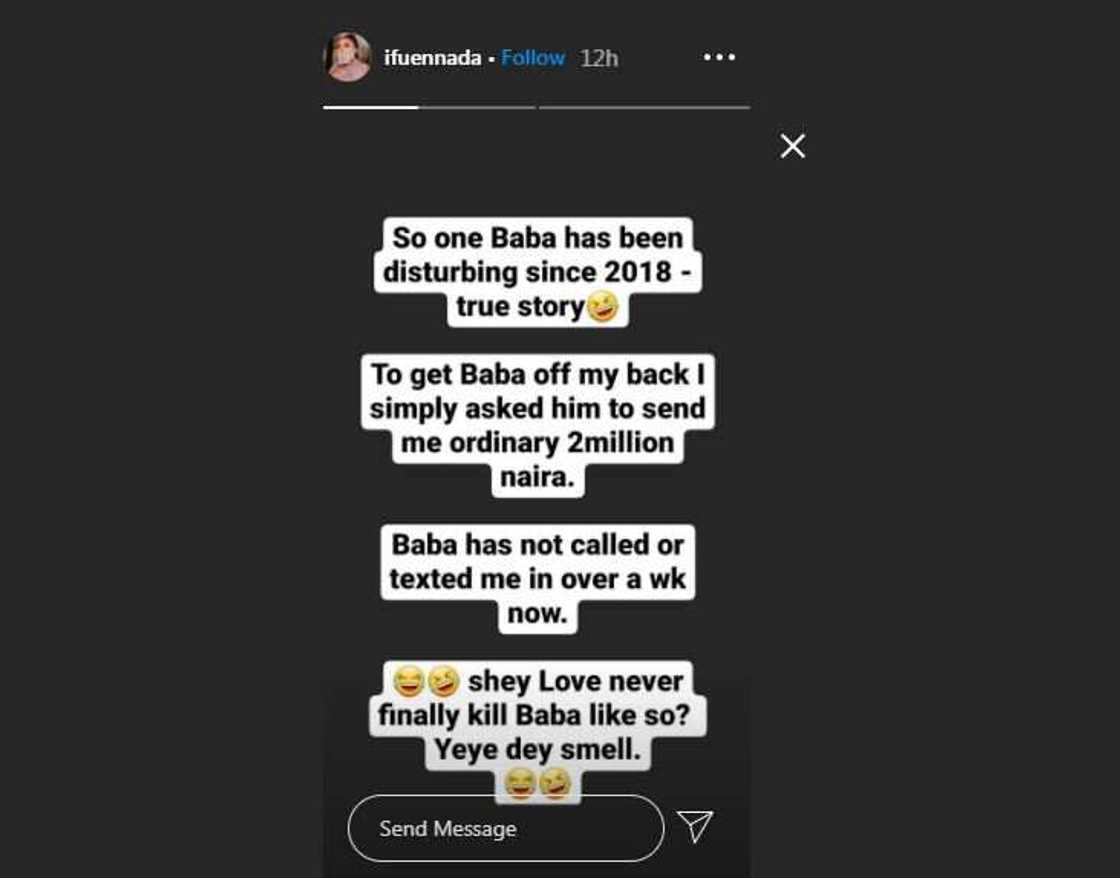
Task: Tap the right laughing emoji under 'Yeye dey smell'
Action: tap(555, 784)
